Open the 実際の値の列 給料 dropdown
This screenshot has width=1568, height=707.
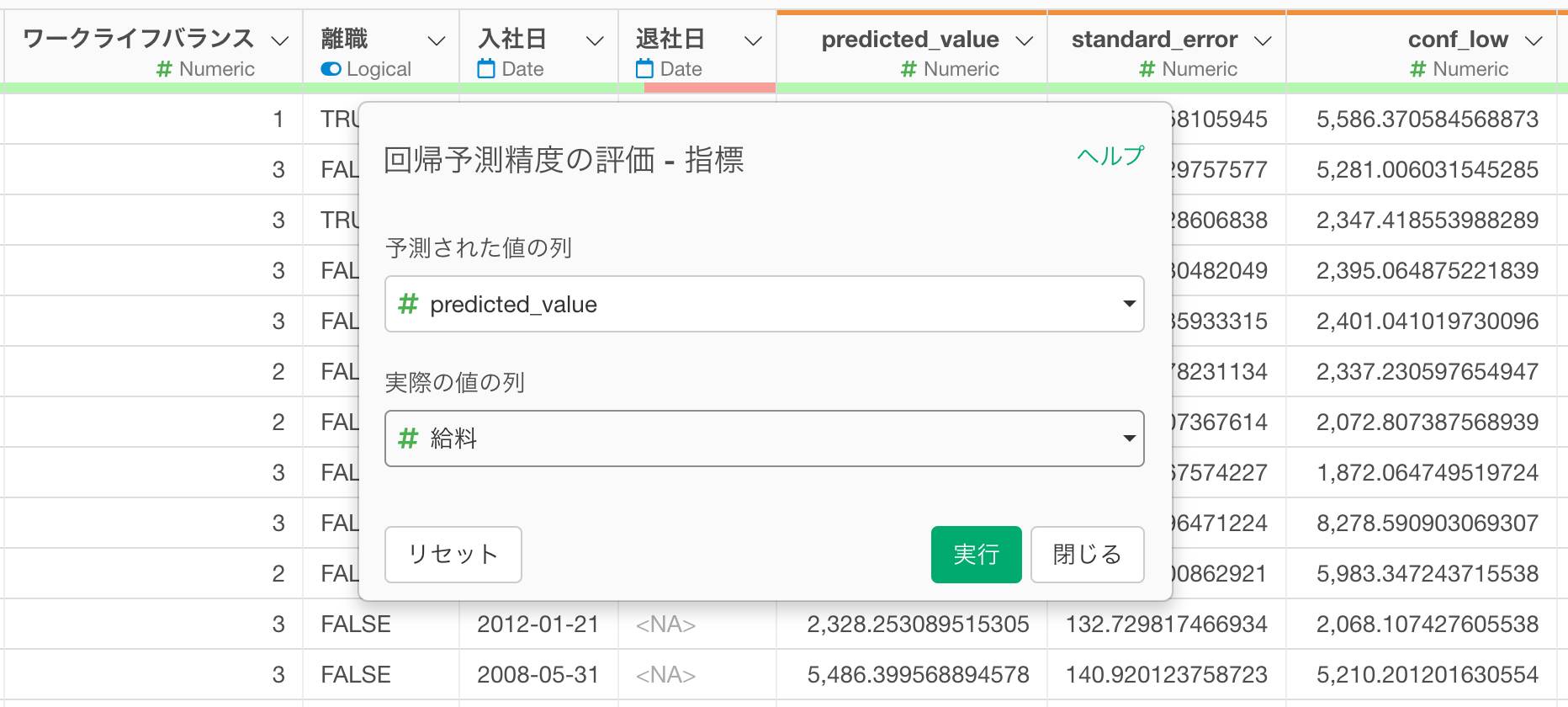[764, 439]
